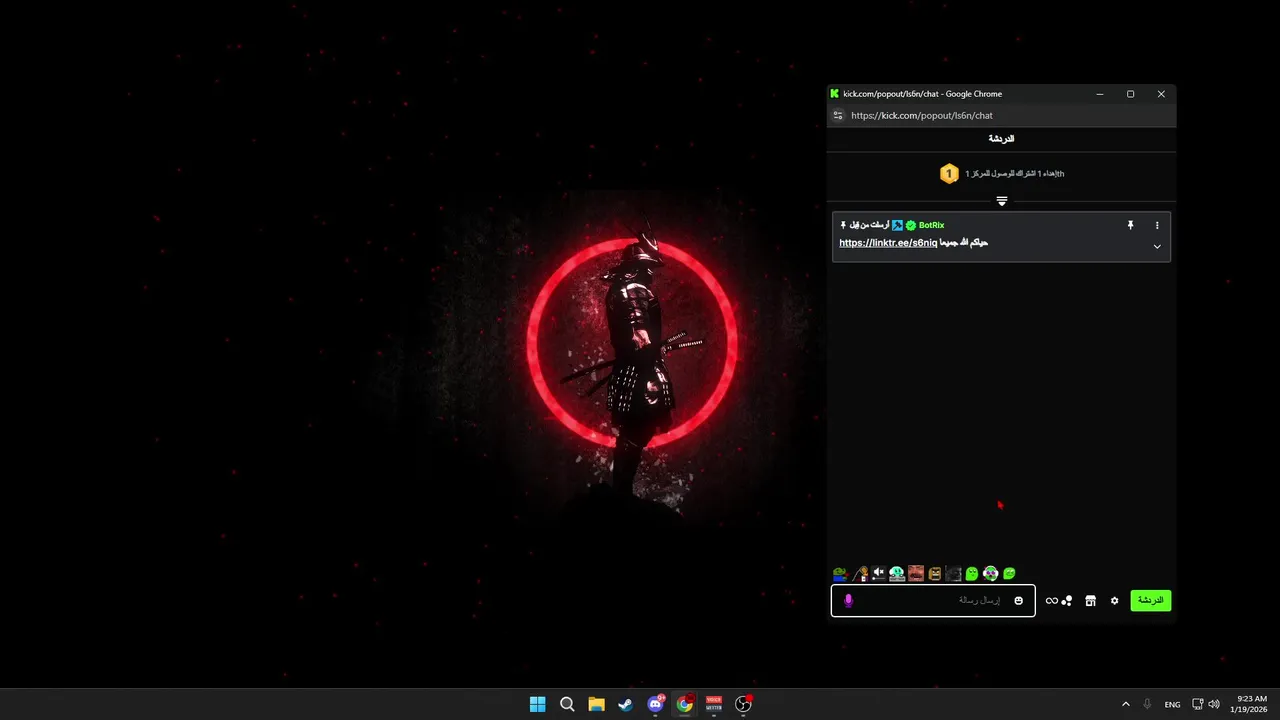1280x720 pixels.
Task: Open the three-circles points icon
Action: [x=1067, y=600]
